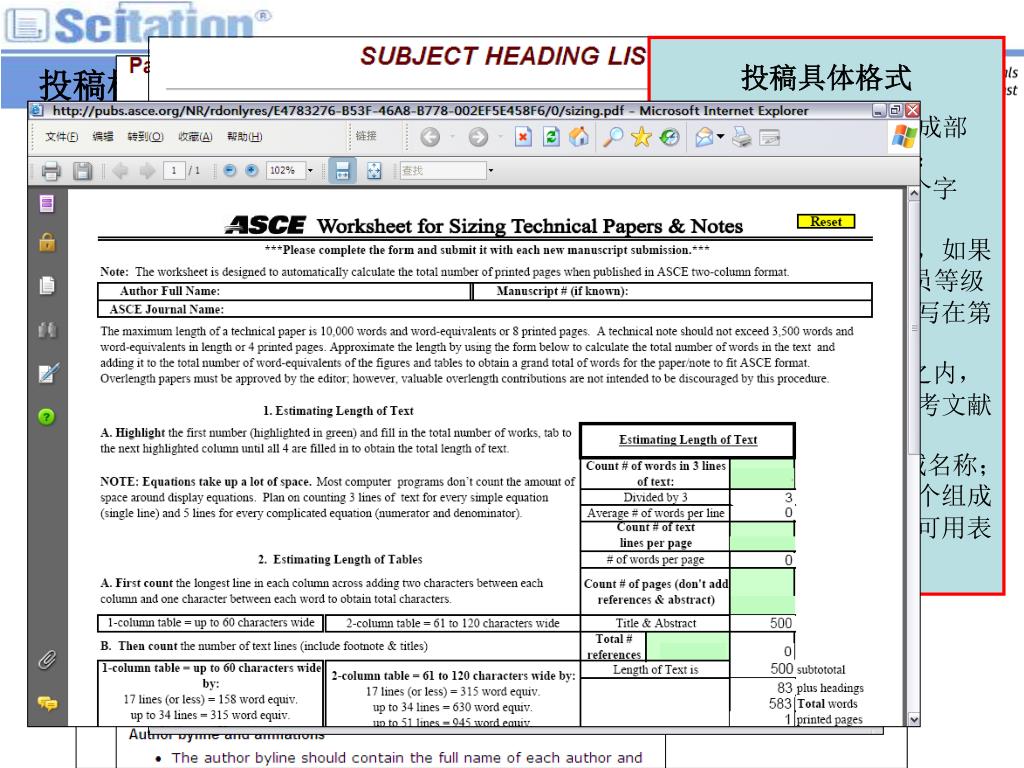The height and width of the screenshot is (768, 1024).
Task: Click the IE toolbar Print icon
Action: [x=741, y=136]
